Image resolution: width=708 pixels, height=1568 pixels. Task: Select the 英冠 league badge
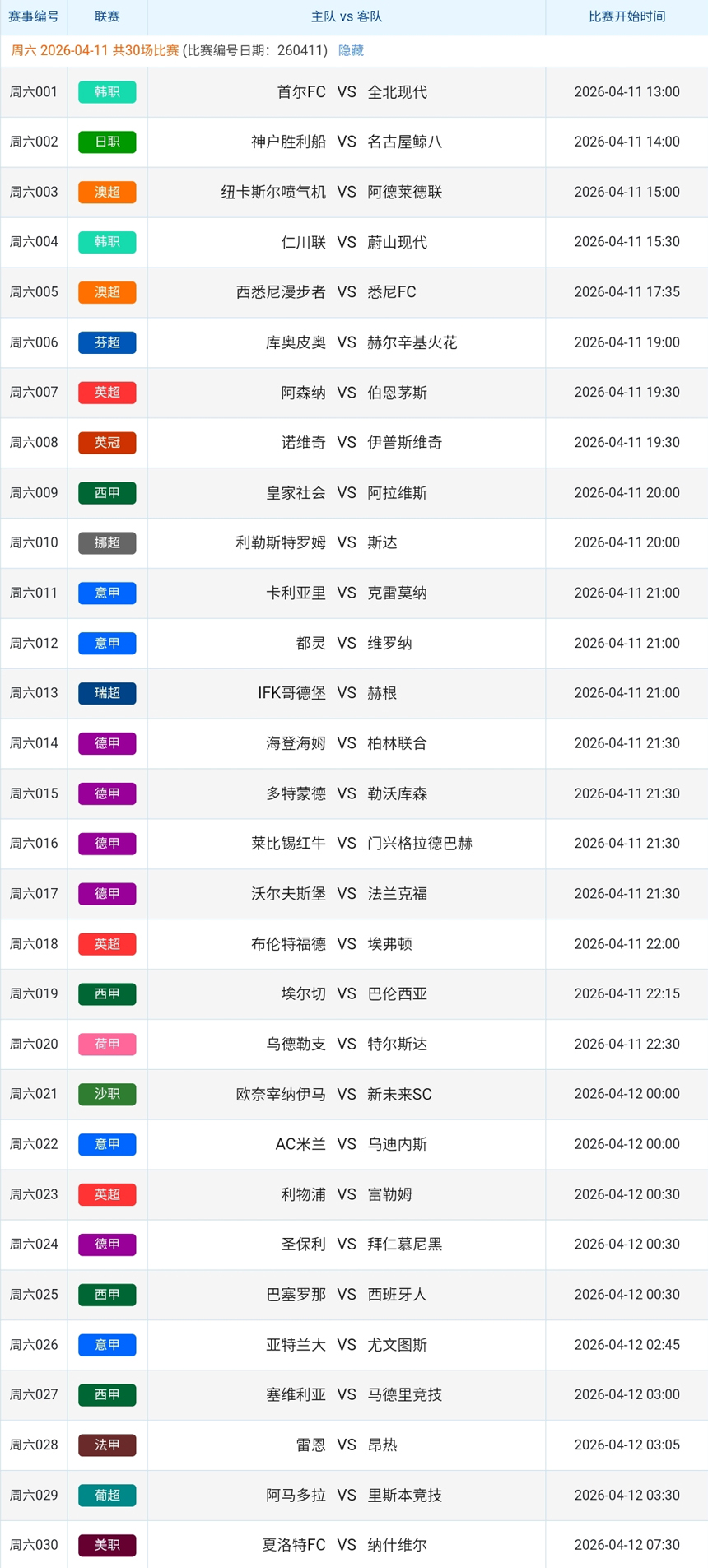107,442
